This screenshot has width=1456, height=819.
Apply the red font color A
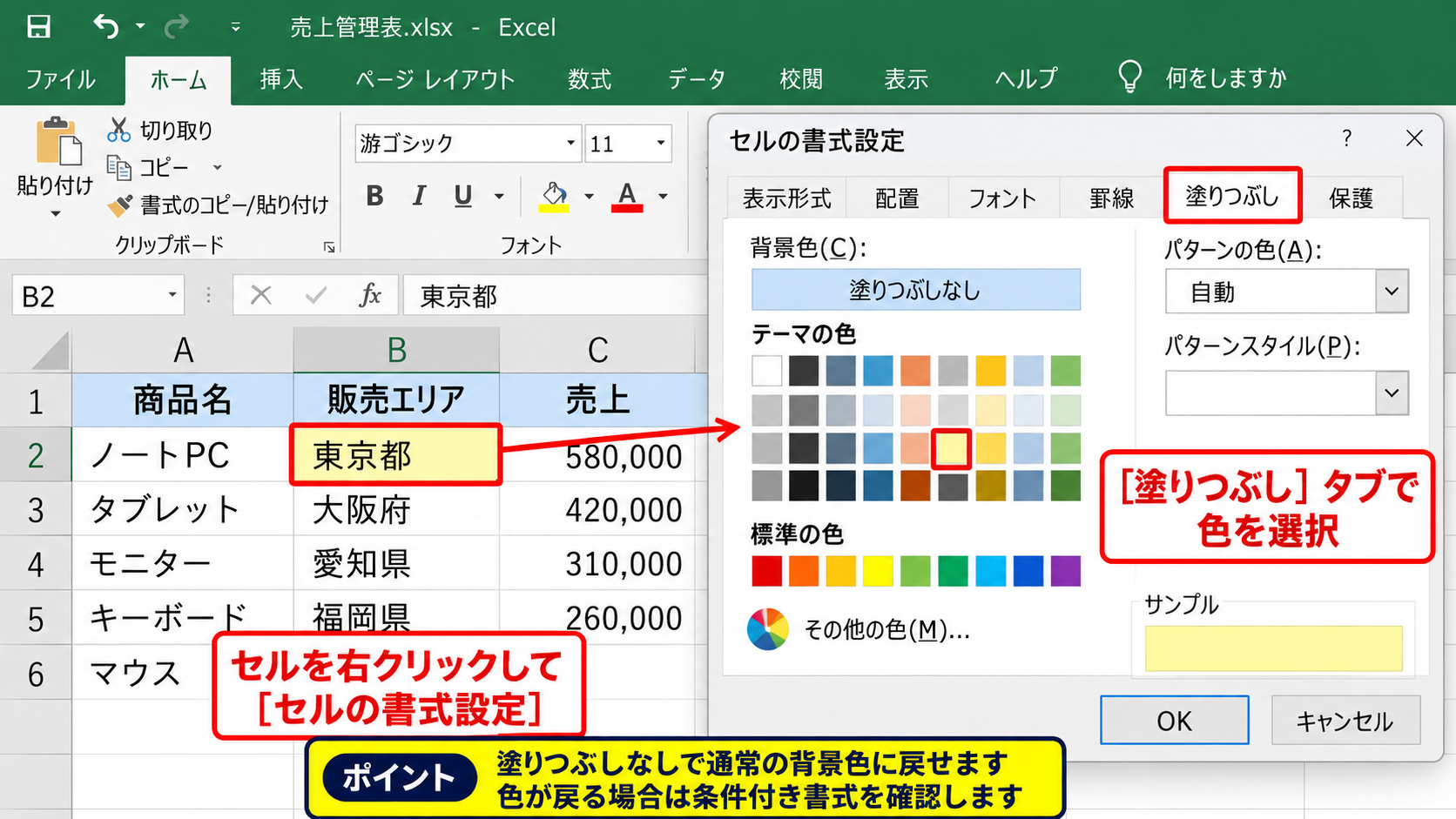626,197
